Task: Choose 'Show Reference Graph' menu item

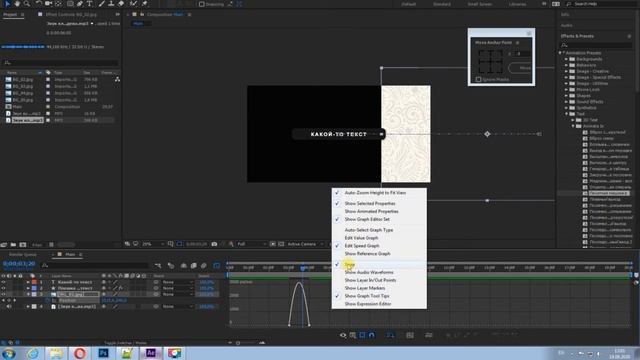Action: pyautogui.click(x=367, y=253)
